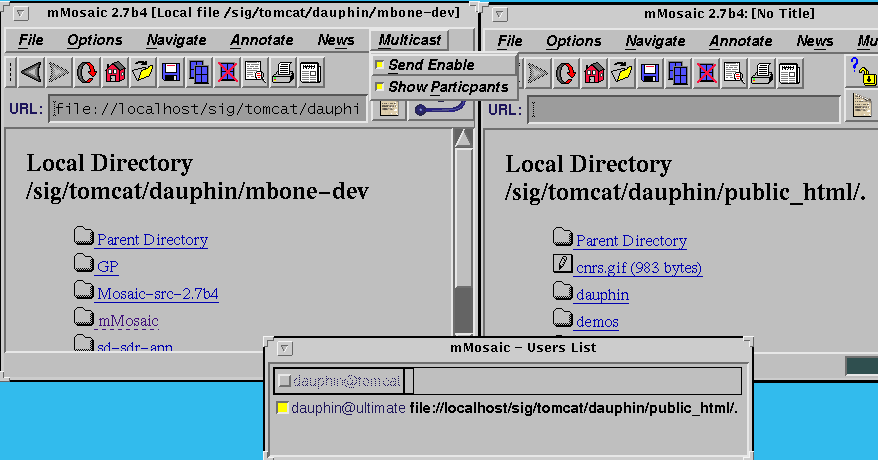This screenshot has height=460, width=878.
Task: Click the Find in document icon, right window
Action: point(735,73)
